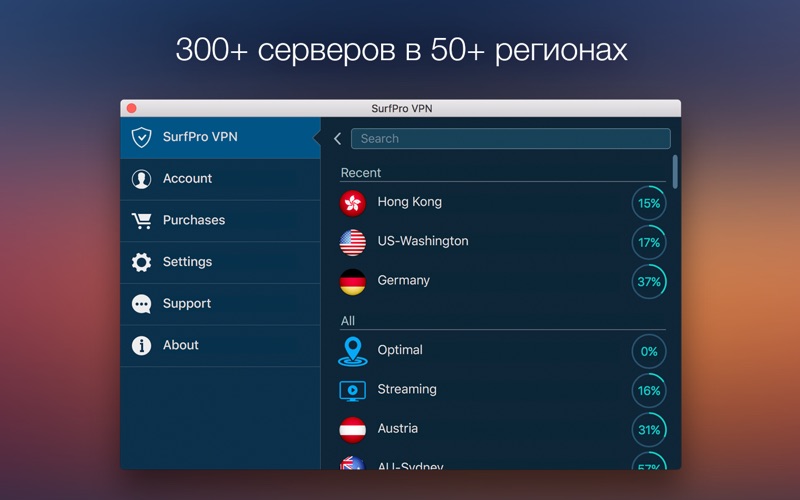The height and width of the screenshot is (500, 800).
Task: Choose the Streaming server option
Action: pyautogui.click(x=503, y=390)
